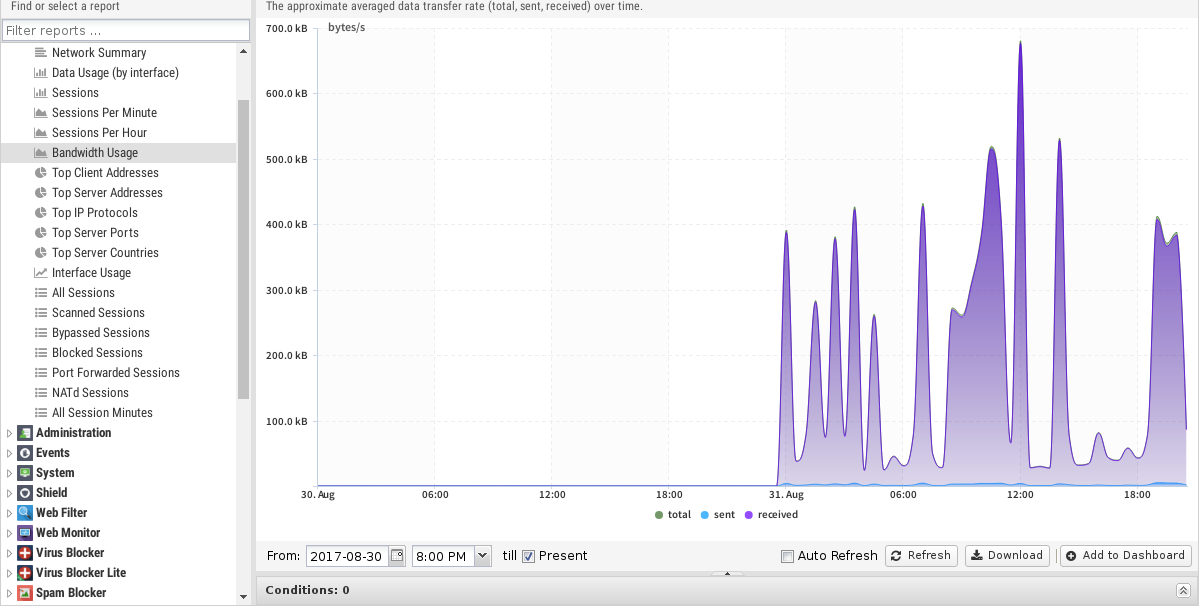Click the Events category icon
This screenshot has height=606, width=1199.
click(x=25, y=452)
